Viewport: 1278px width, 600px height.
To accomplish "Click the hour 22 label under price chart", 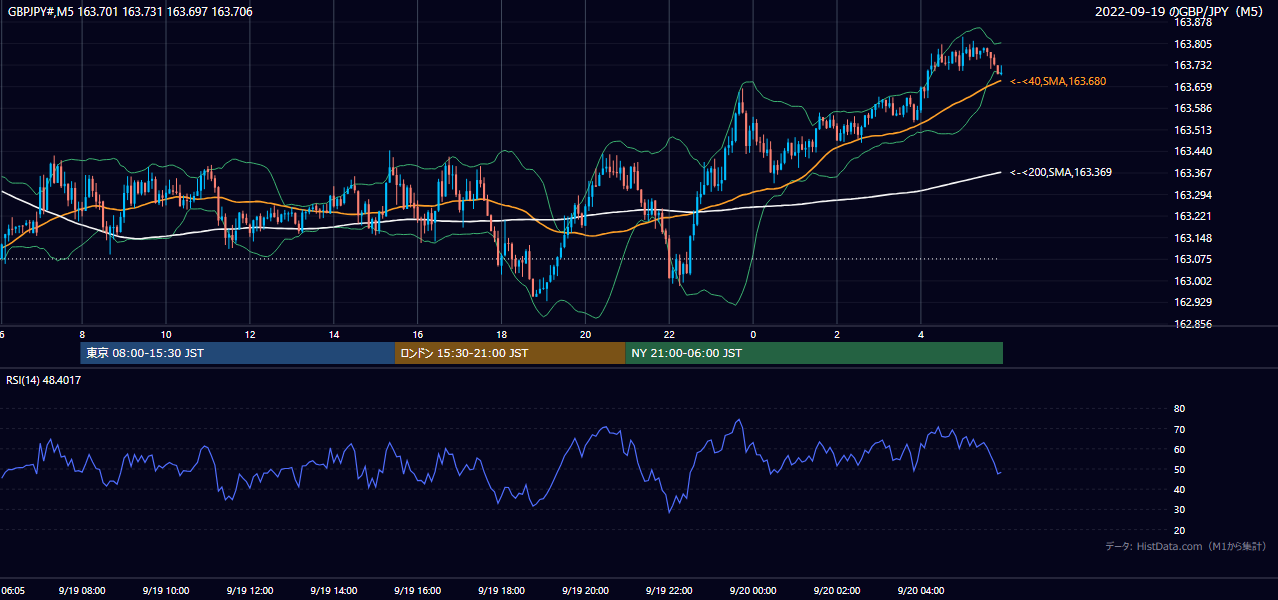I will [670, 335].
